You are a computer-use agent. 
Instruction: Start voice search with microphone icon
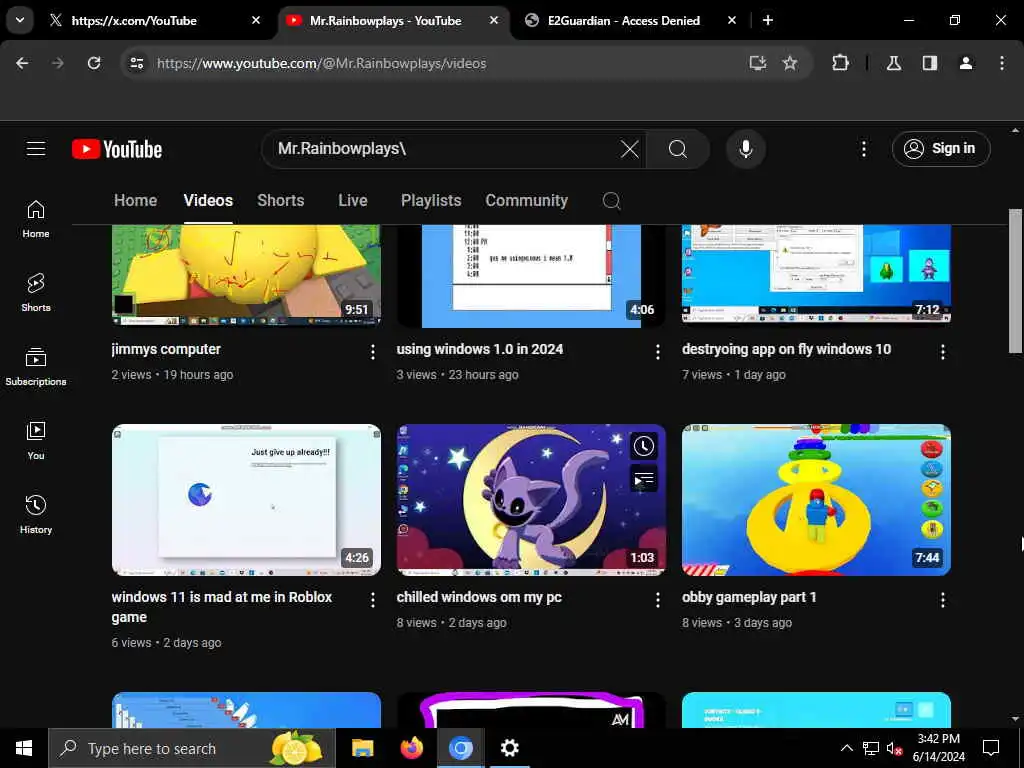click(746, 149)
